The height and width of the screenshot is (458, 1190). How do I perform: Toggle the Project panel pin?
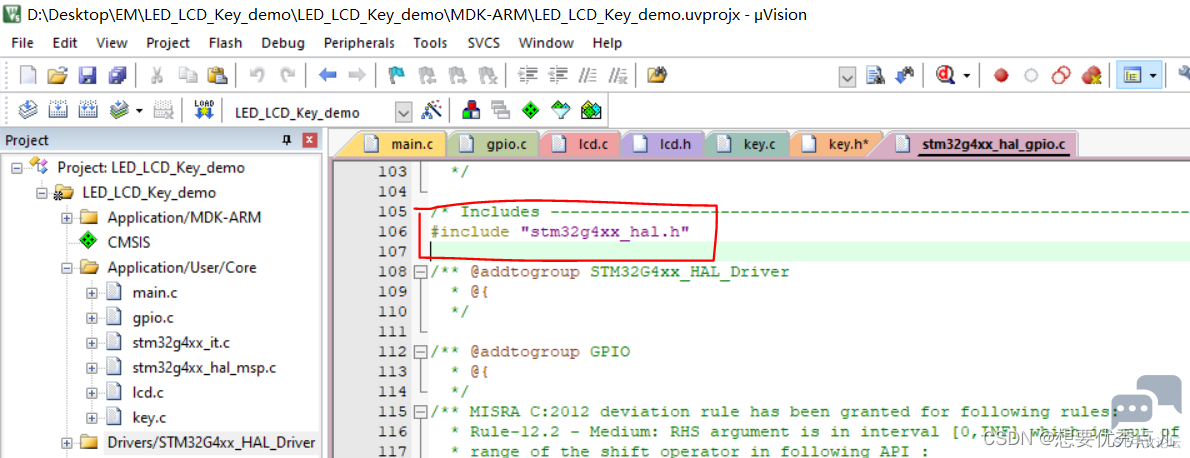coord(287,141)
